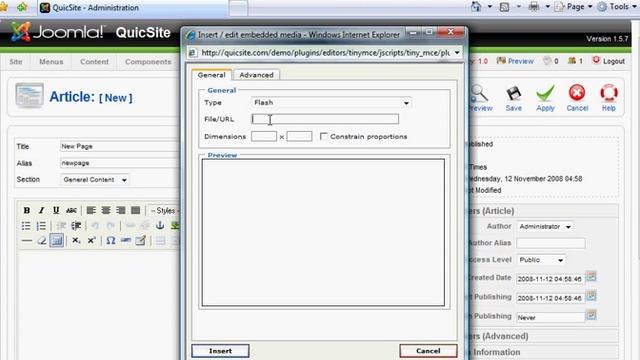This screenshot has width=640, height=360.
Task: Click the Save floppy disk icon
Action: (x=513, y=94)
